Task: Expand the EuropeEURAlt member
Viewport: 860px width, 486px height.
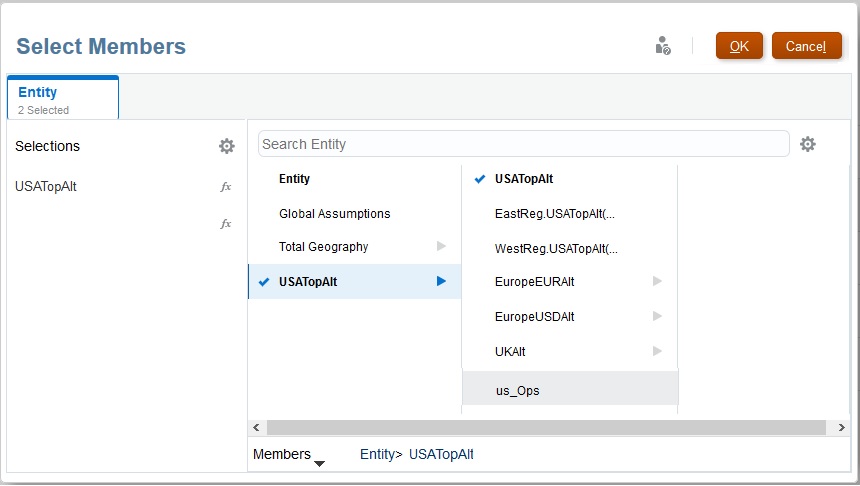Action: click(x=657, y=282)
